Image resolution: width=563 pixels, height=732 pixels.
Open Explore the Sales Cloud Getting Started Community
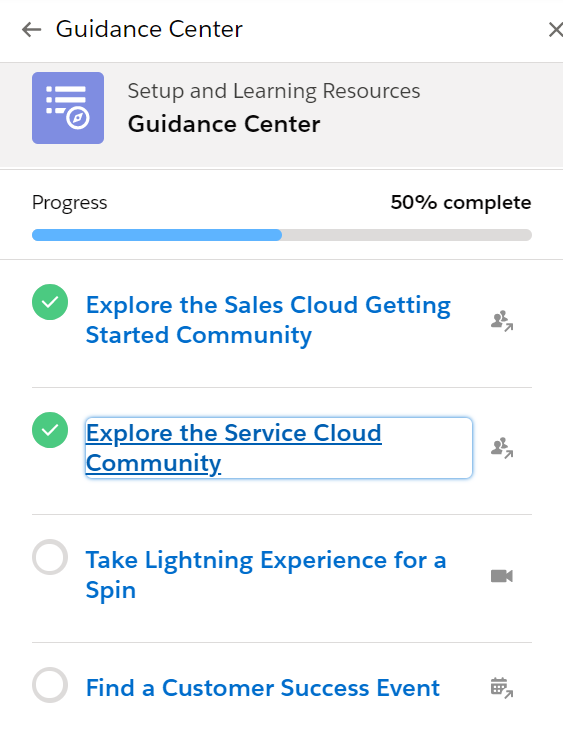(268, 320)
